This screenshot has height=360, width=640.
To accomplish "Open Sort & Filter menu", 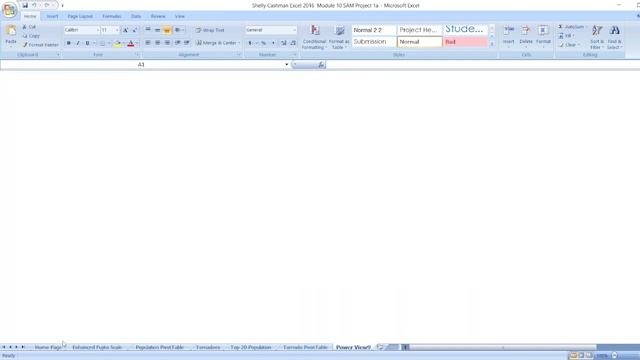I will pyautogui.click(x=597, y=37).
